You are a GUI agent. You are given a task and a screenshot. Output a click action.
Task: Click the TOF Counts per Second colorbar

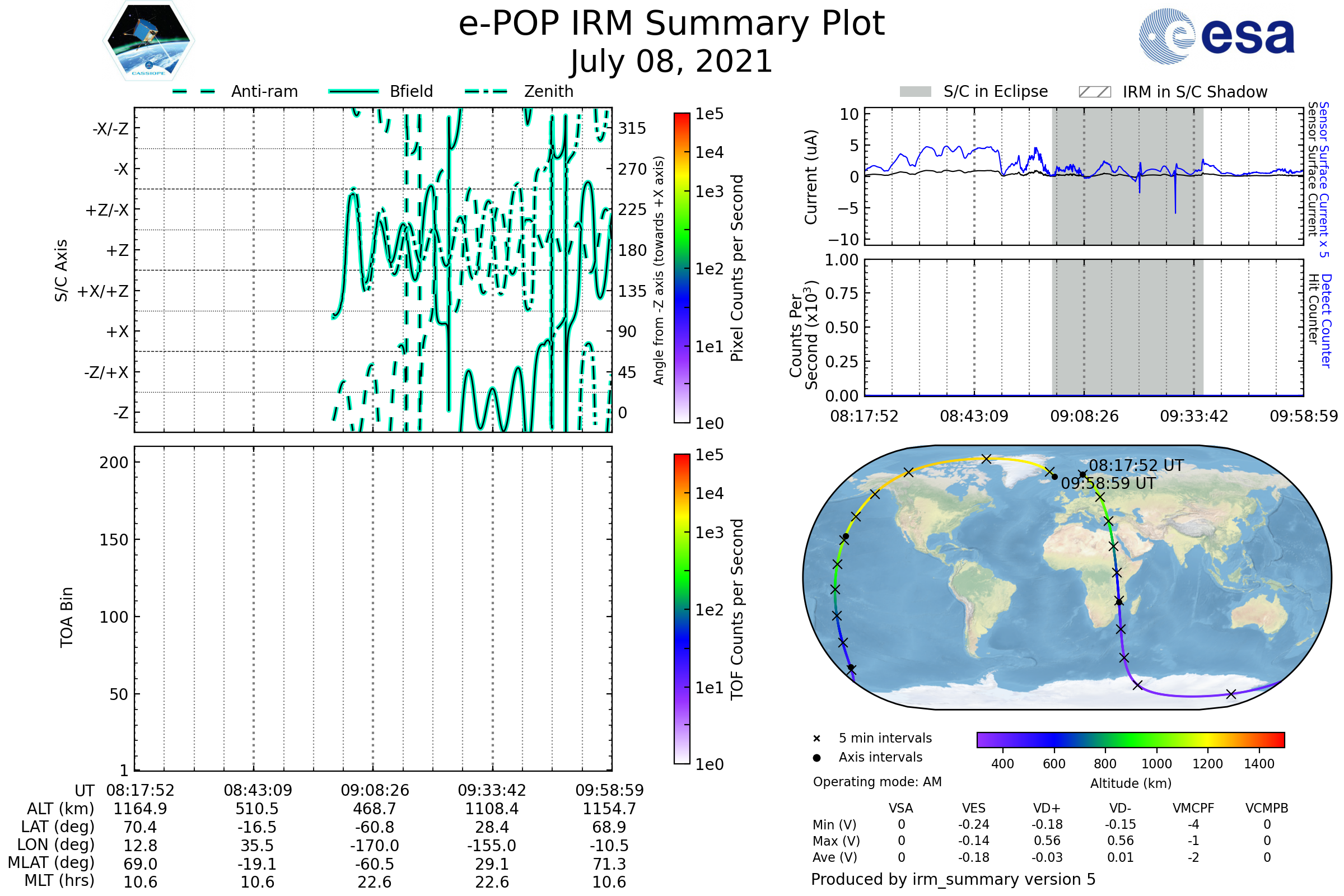682,609
